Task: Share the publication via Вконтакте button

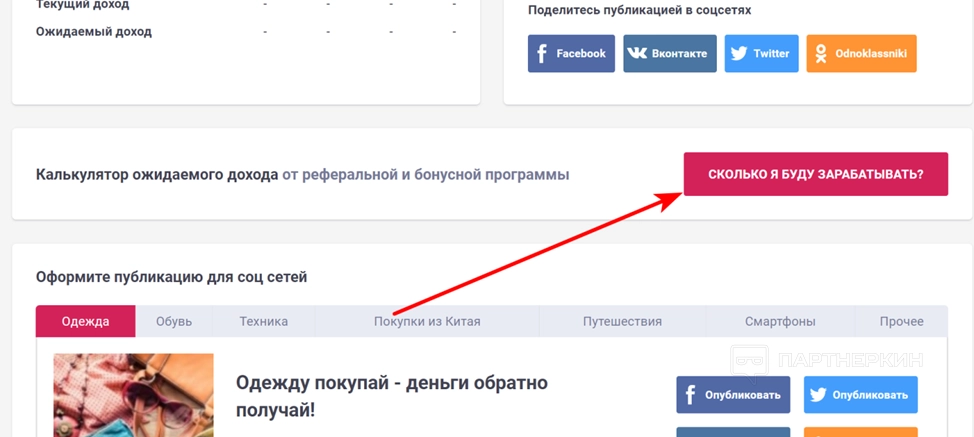Action: [670, 53]
